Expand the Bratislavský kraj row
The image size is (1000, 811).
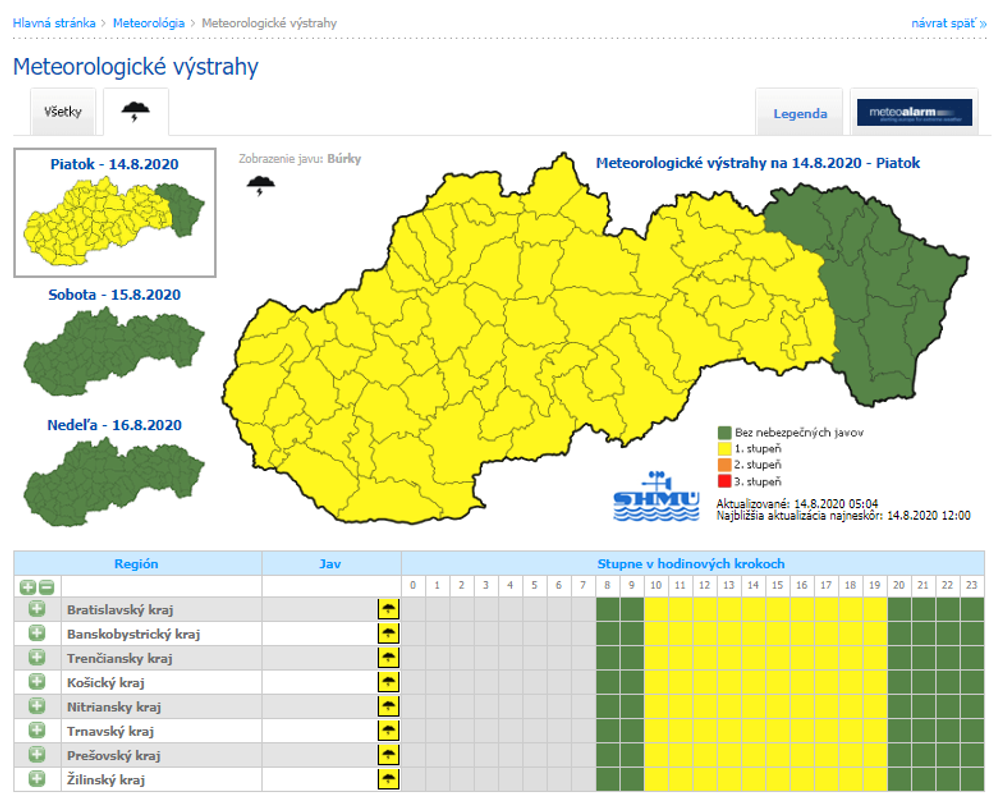click(x=37, y=609)
